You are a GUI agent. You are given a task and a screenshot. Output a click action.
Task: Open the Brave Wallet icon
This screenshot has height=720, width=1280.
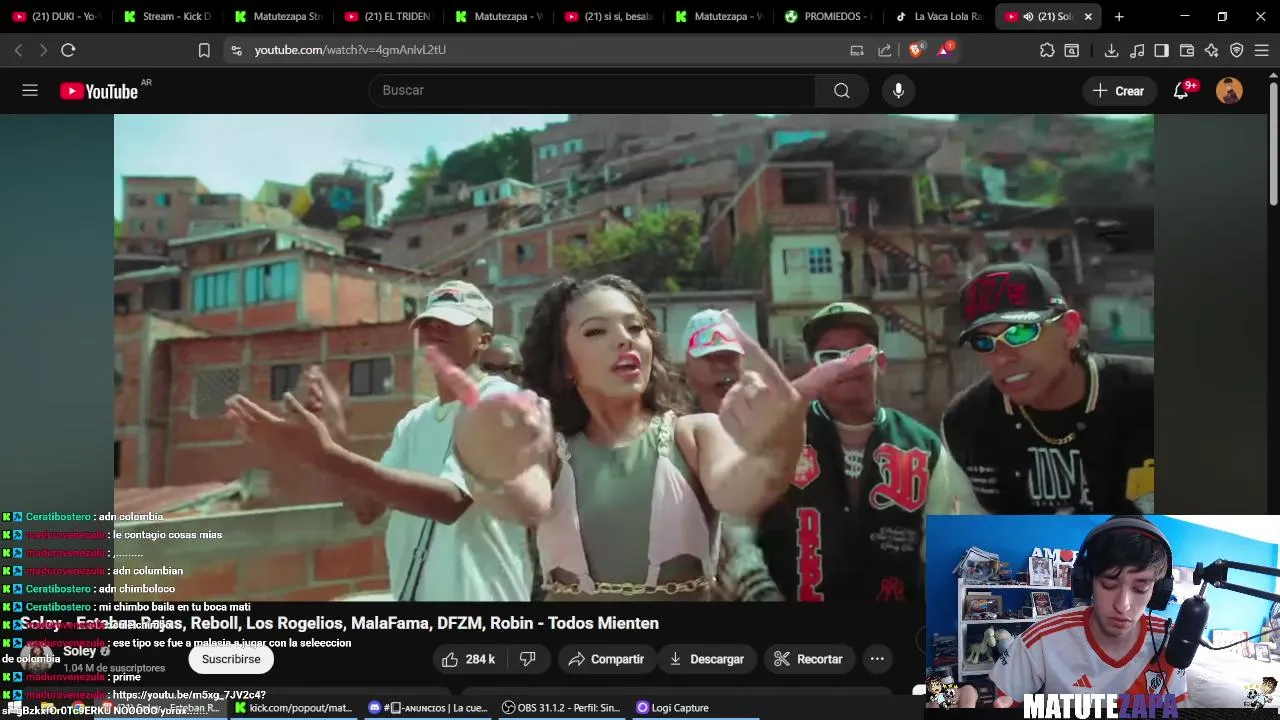point(1187,50)
